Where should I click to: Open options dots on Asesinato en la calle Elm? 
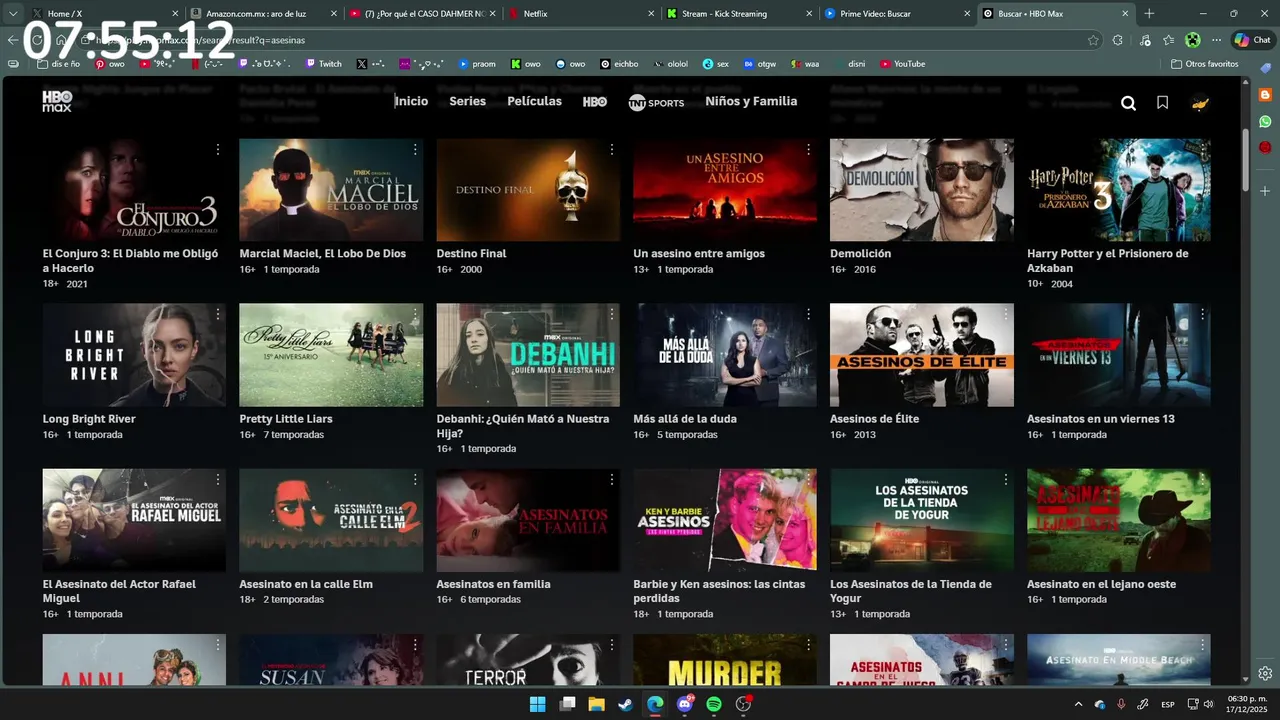(415, 479)
